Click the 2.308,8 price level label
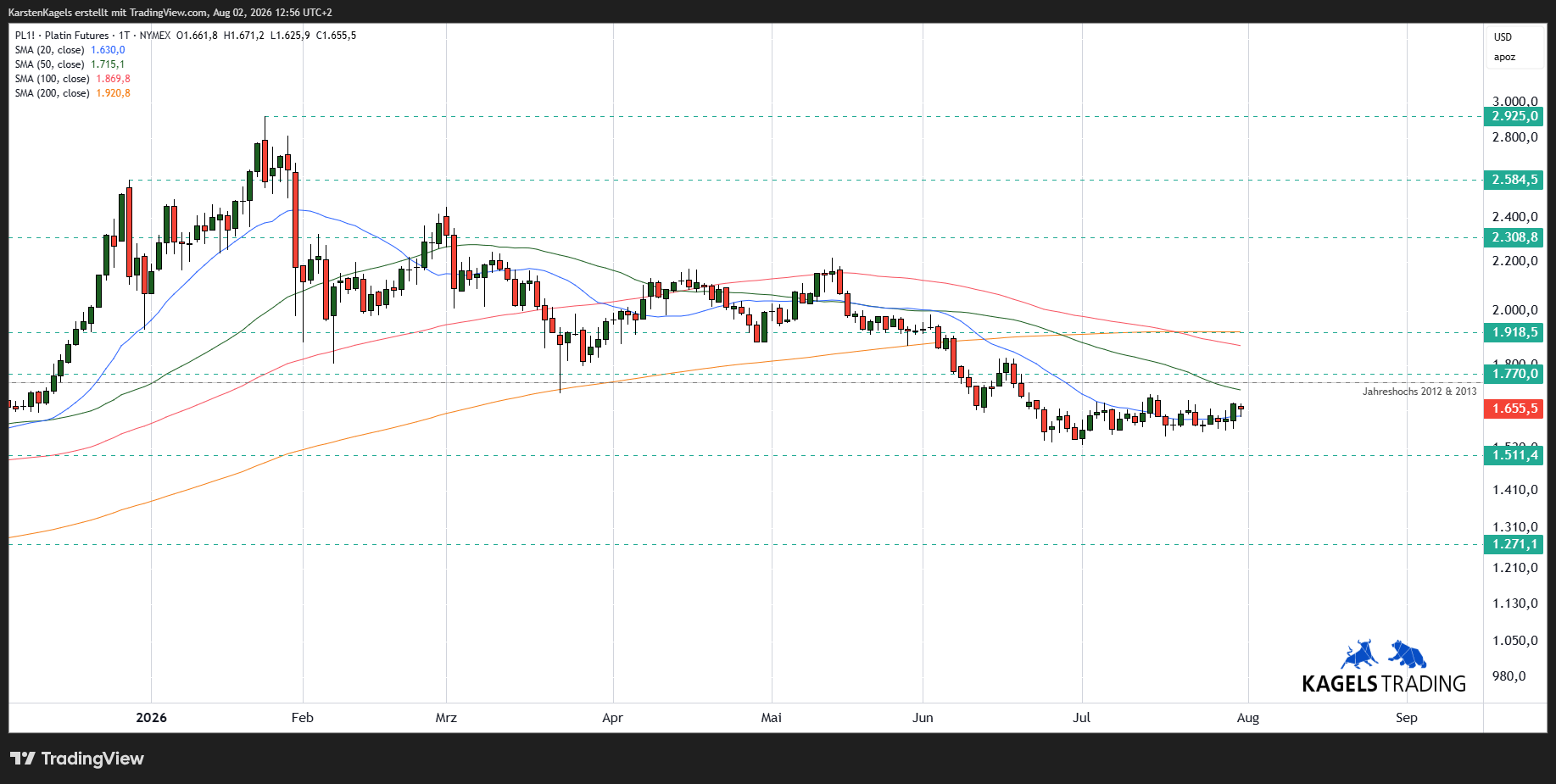This screenshot has height=784, width=1556. (1514, 238)
